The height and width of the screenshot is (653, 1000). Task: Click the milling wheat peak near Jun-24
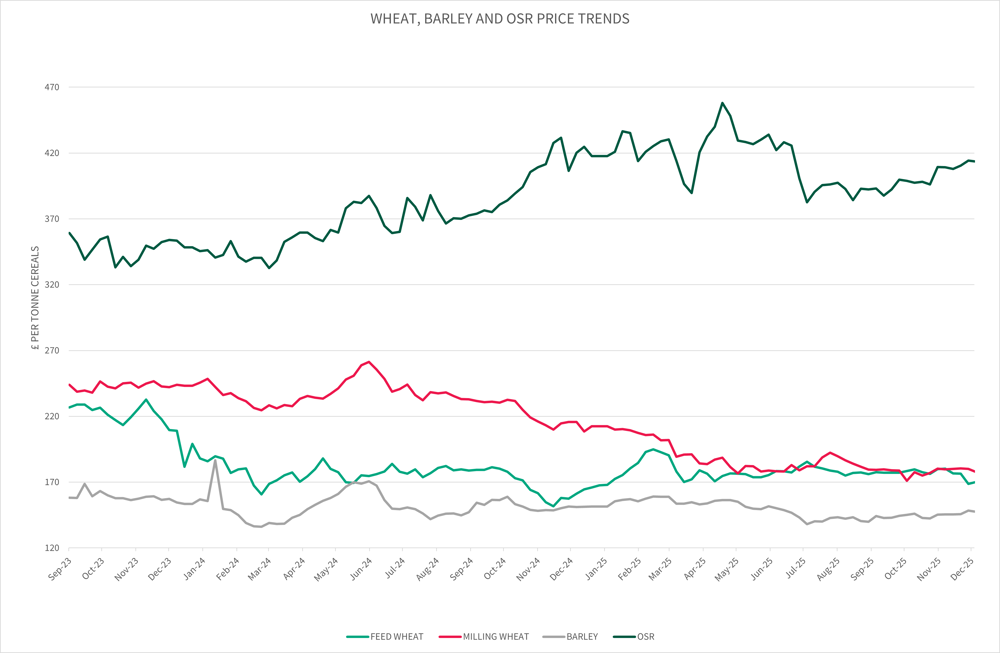click(x=369, y=362)
